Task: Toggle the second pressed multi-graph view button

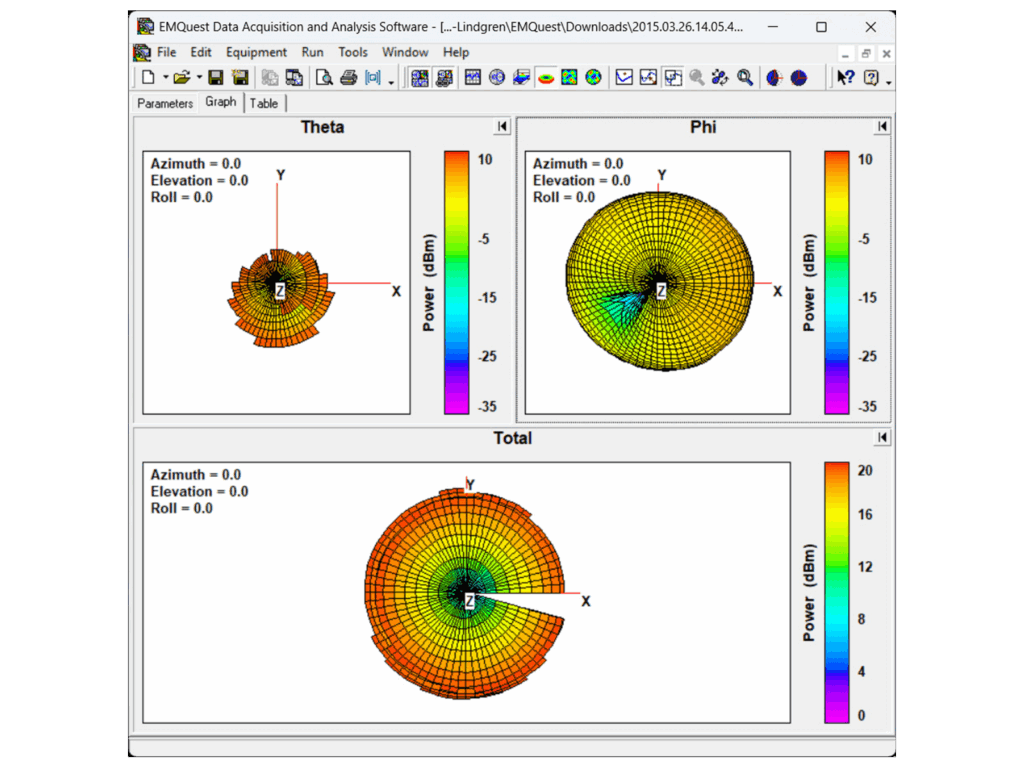Action: (444, 77)
